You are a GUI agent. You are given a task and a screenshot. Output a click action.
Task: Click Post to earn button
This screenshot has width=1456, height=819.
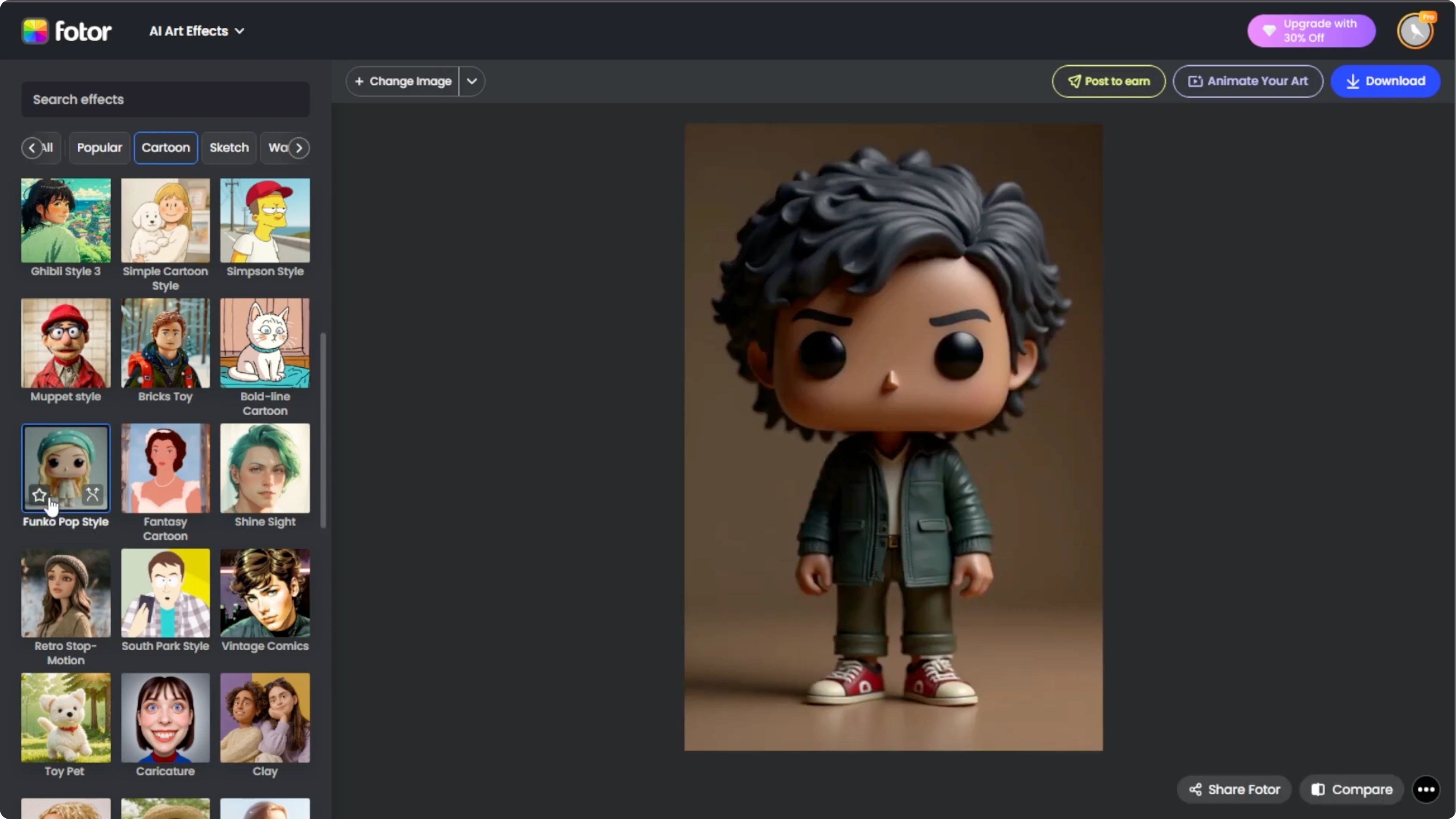coord(1108,82)
